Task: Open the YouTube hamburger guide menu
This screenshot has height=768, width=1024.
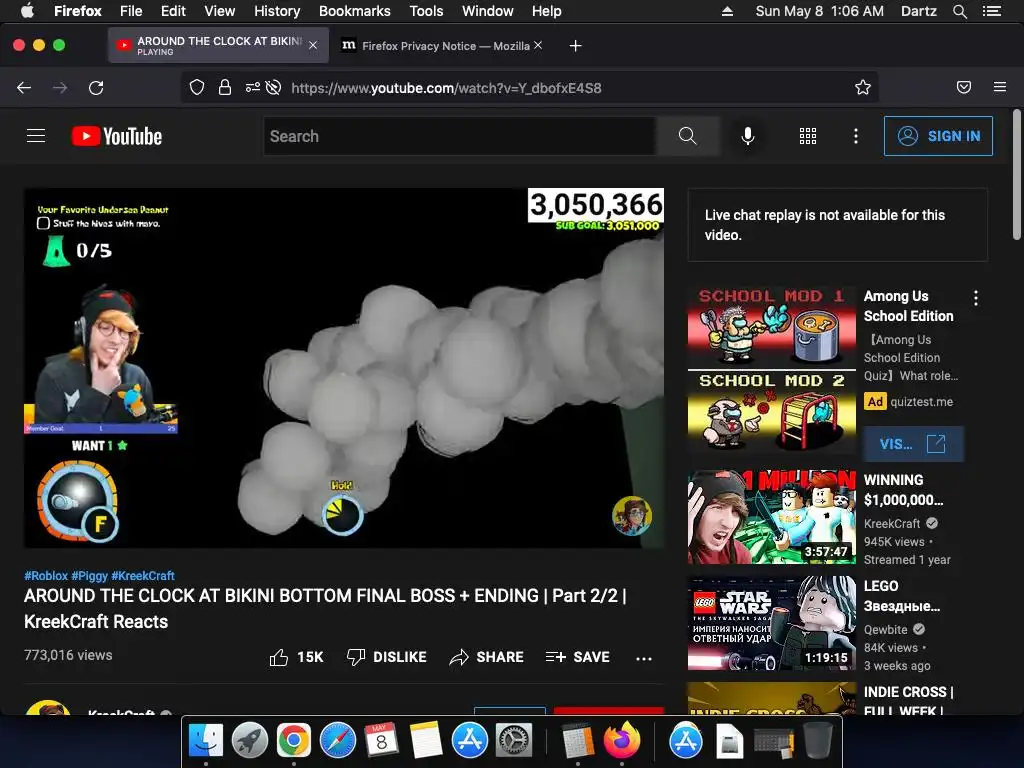Action: 36,136
